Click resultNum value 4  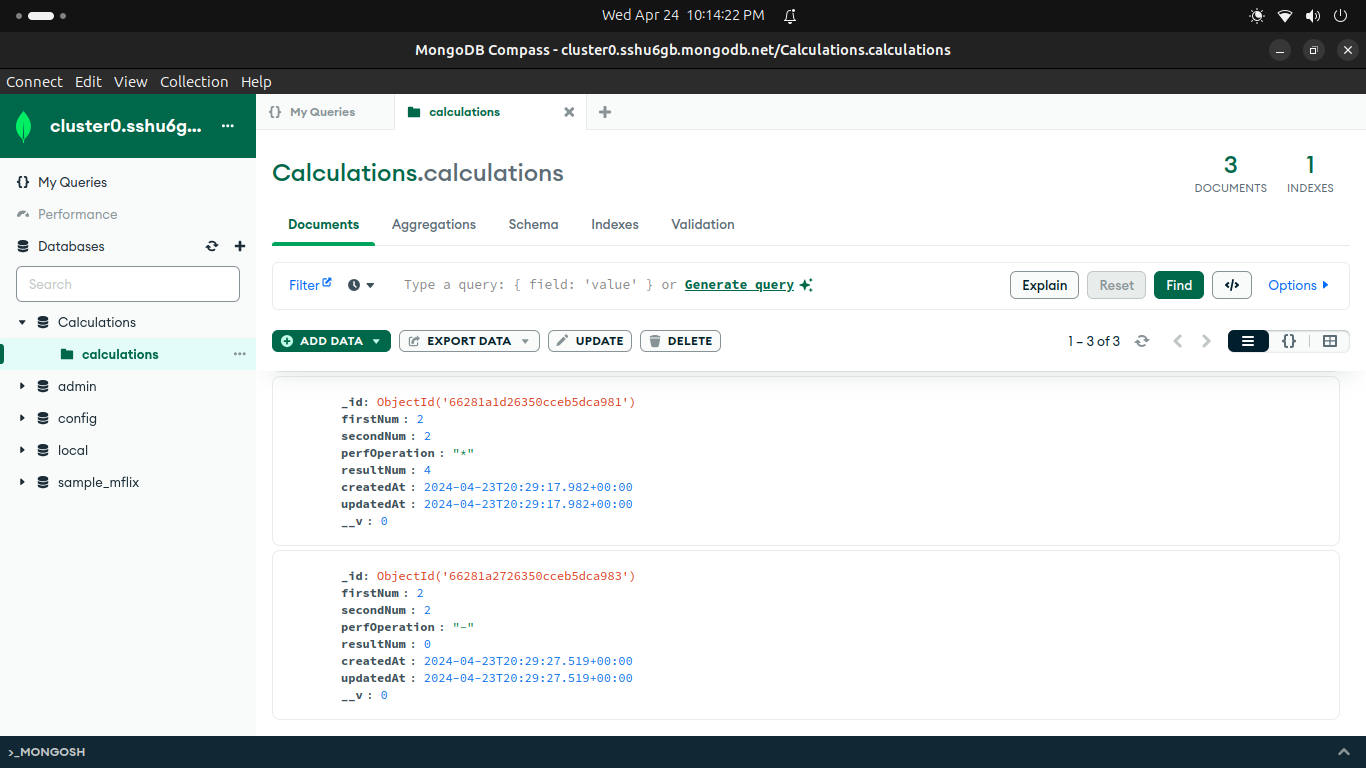click(x=427, y=470)
